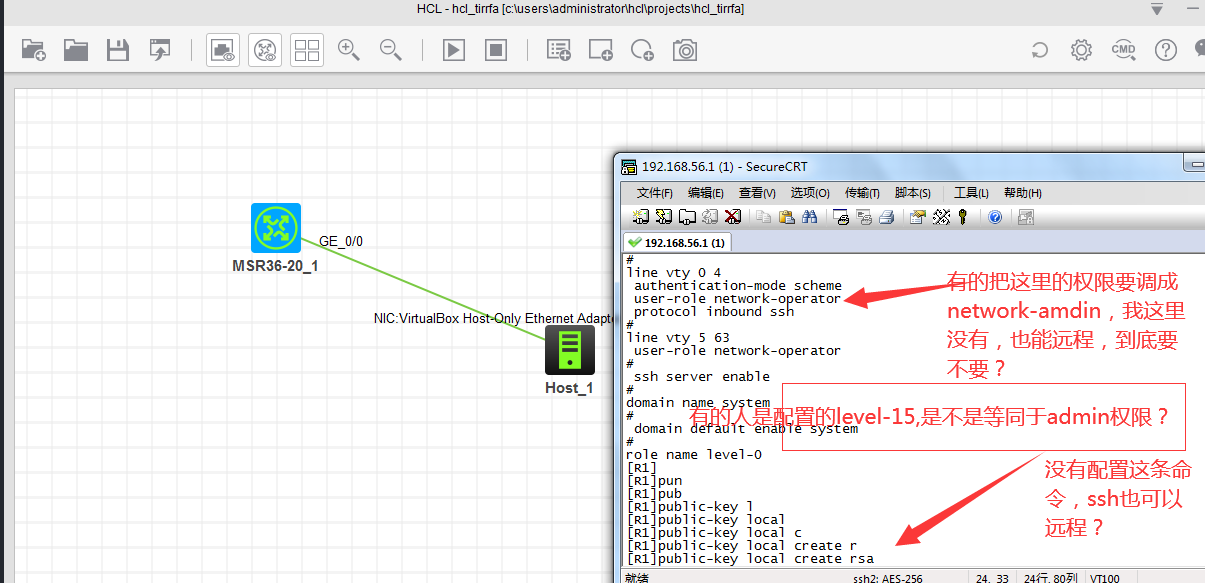Screen dimensions: 1205x583
Task: Toggle the interface label visibility button
Action: click(265, 50)
